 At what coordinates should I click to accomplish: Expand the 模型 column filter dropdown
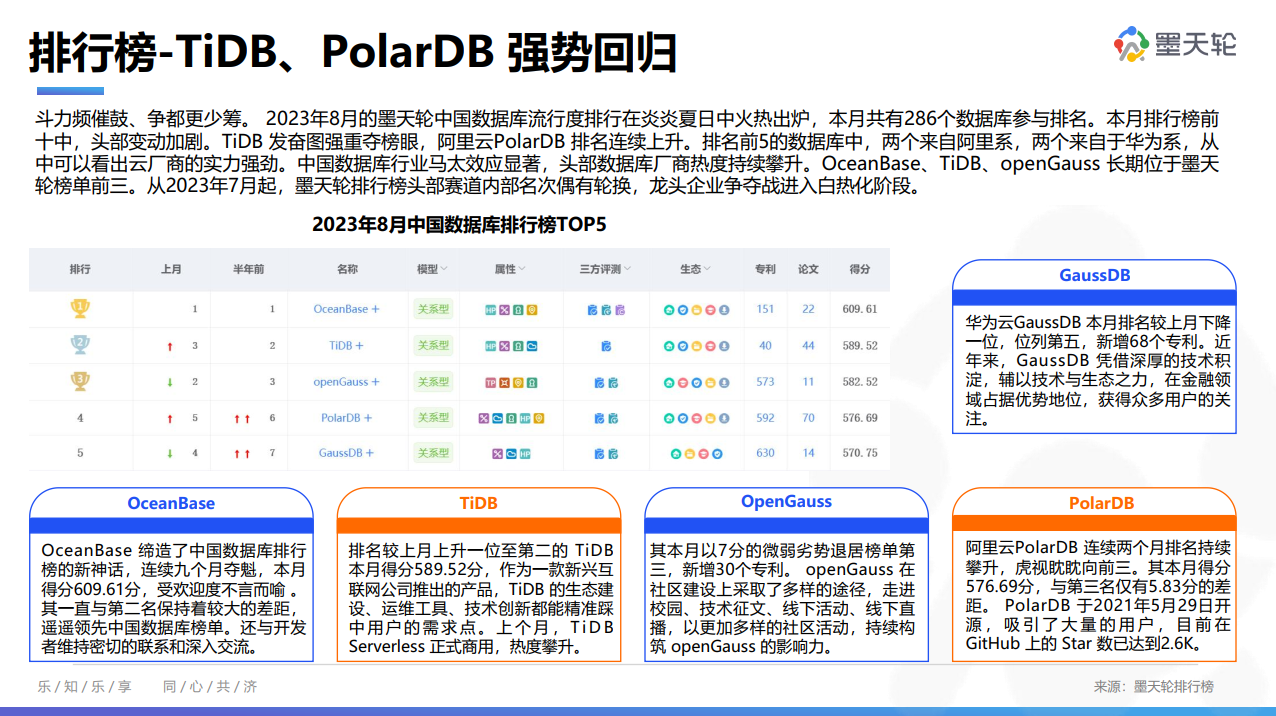point(444,269)
